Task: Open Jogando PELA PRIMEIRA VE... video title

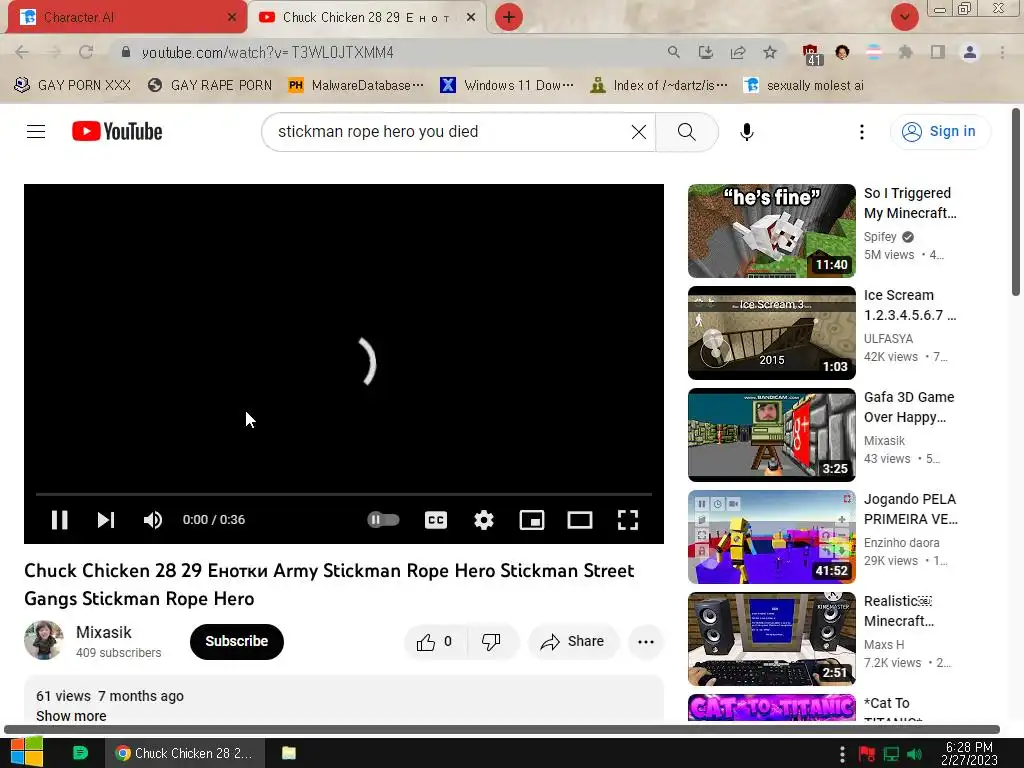Action: pyautogui.click(x=910, y=509)
